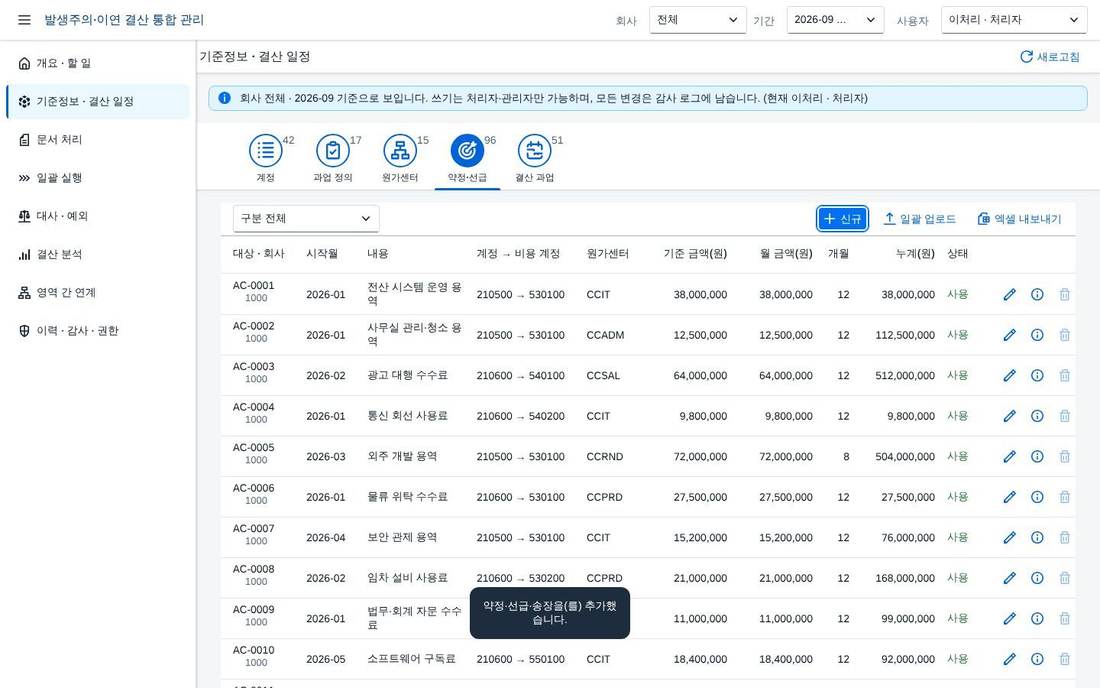The height and width of the screenshot is (688, 1100).
Task: Click 외주 개발 용역 description cell
Action: pos(402,457)
